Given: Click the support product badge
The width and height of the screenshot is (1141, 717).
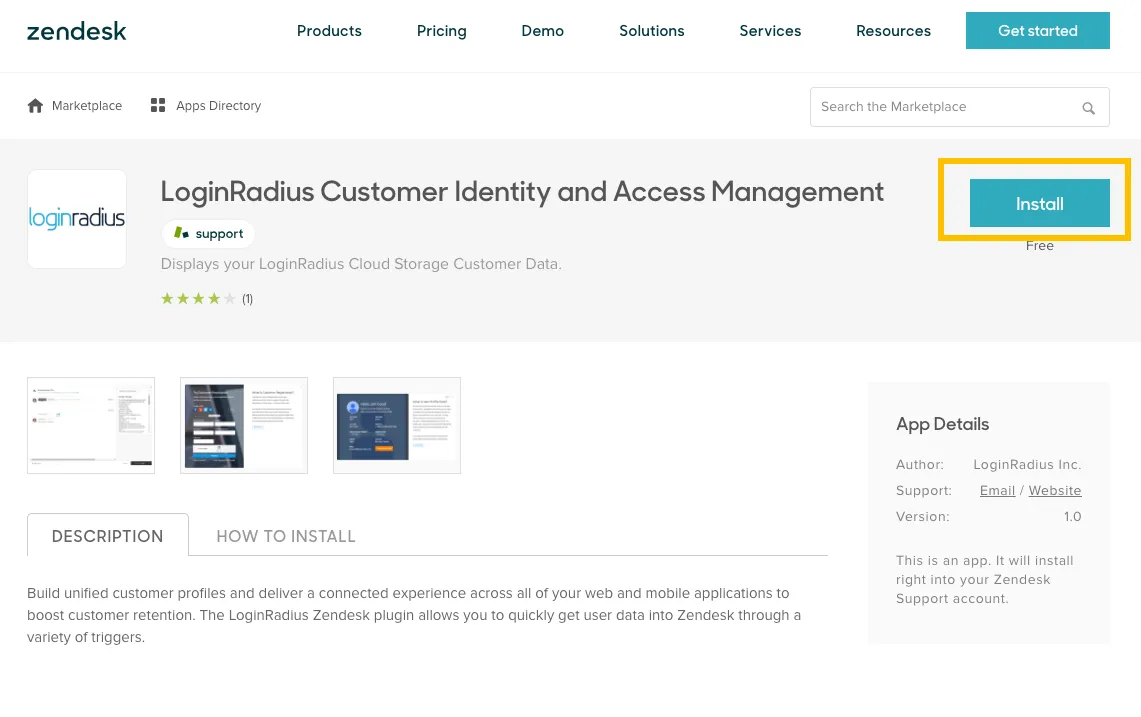Looking at the screenshot, I should point(208,234).
